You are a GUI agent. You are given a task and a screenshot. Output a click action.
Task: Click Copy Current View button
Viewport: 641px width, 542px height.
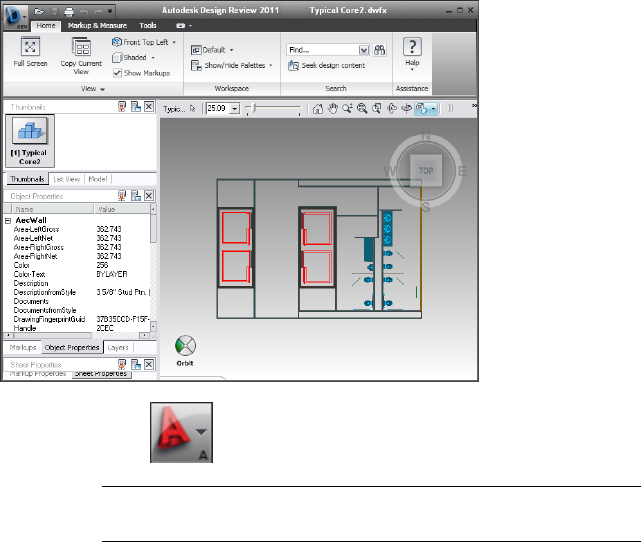point(81,56)
